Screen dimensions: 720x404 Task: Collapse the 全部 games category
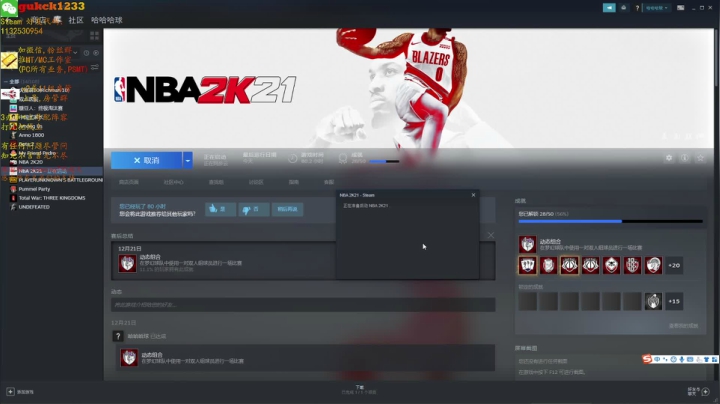6,82
